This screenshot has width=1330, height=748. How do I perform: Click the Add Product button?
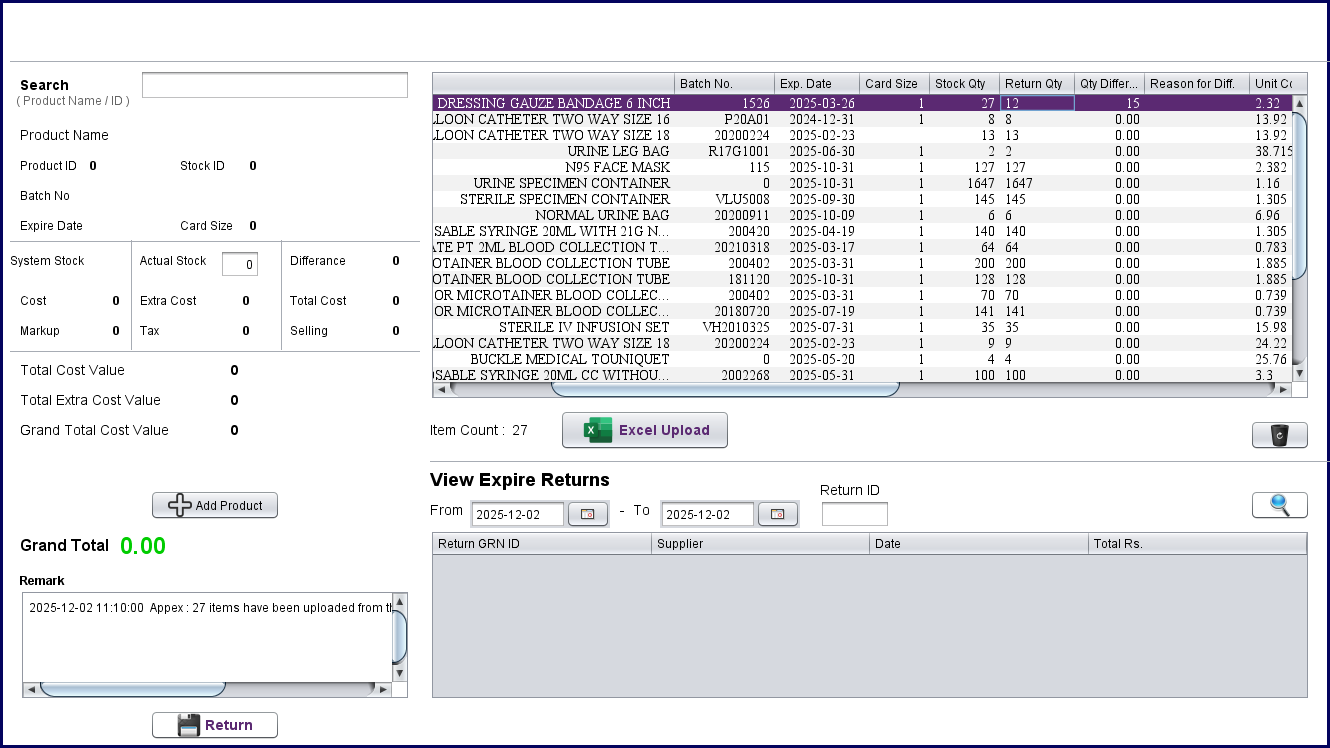[x=215, y=505]
